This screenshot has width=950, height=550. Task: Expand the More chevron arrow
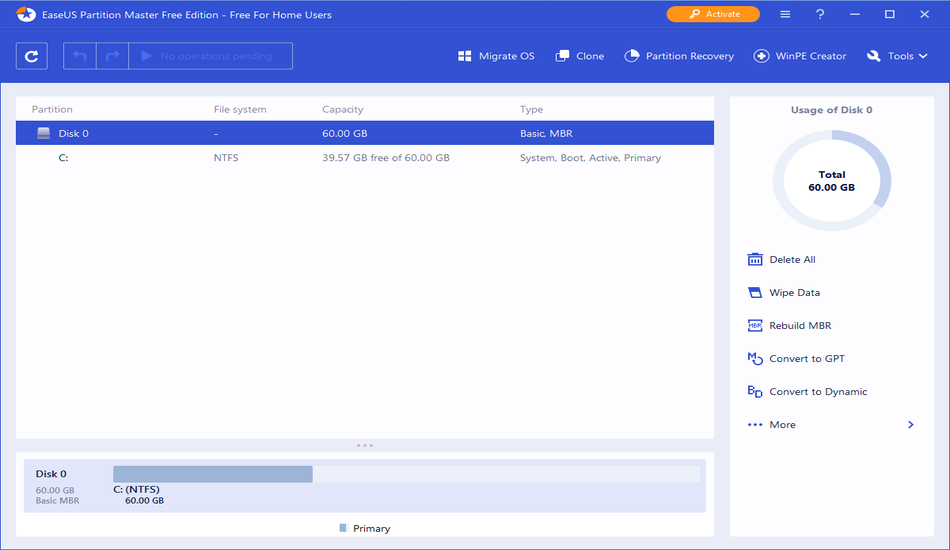coord(911,425)
